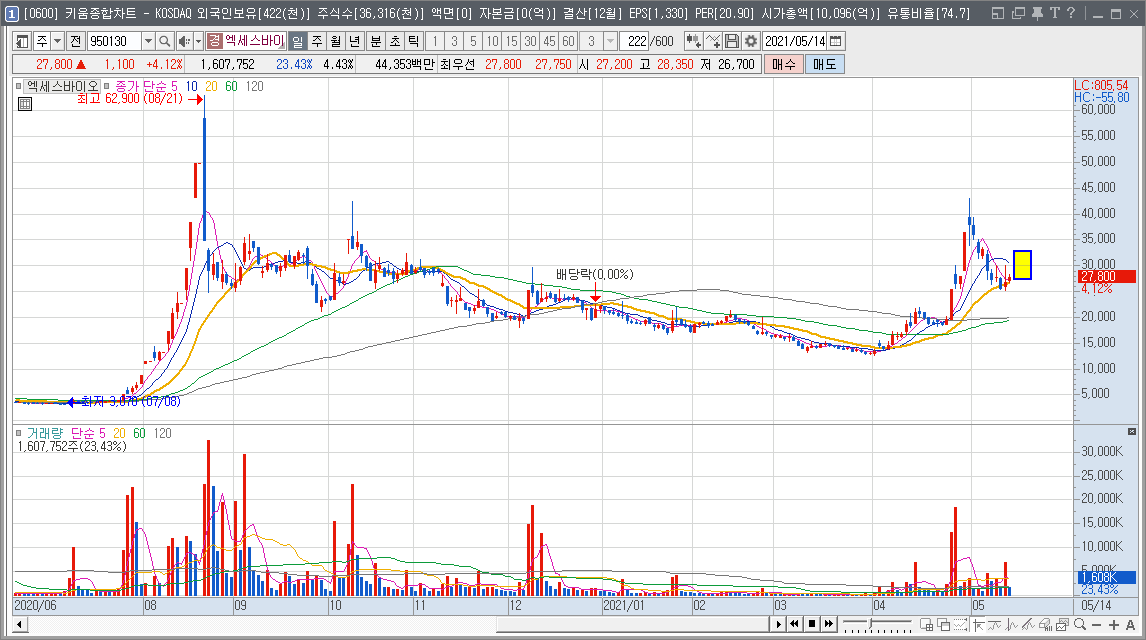This screenshot has height=640, width=1146.
Task: Click the diagonal line drawing tool icon
Action: coord(1029,625)
